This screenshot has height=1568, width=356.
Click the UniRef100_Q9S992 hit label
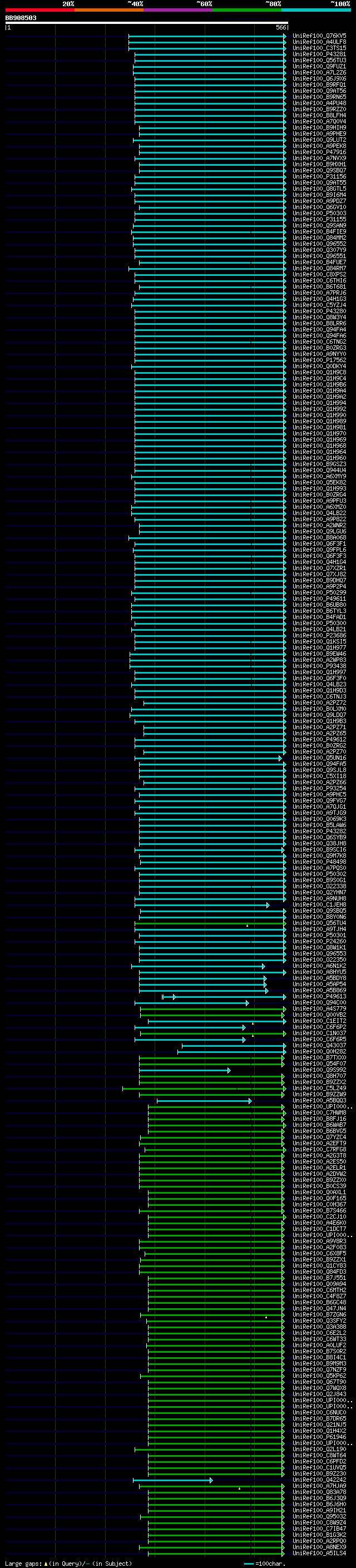click(x=319, y=1070)
